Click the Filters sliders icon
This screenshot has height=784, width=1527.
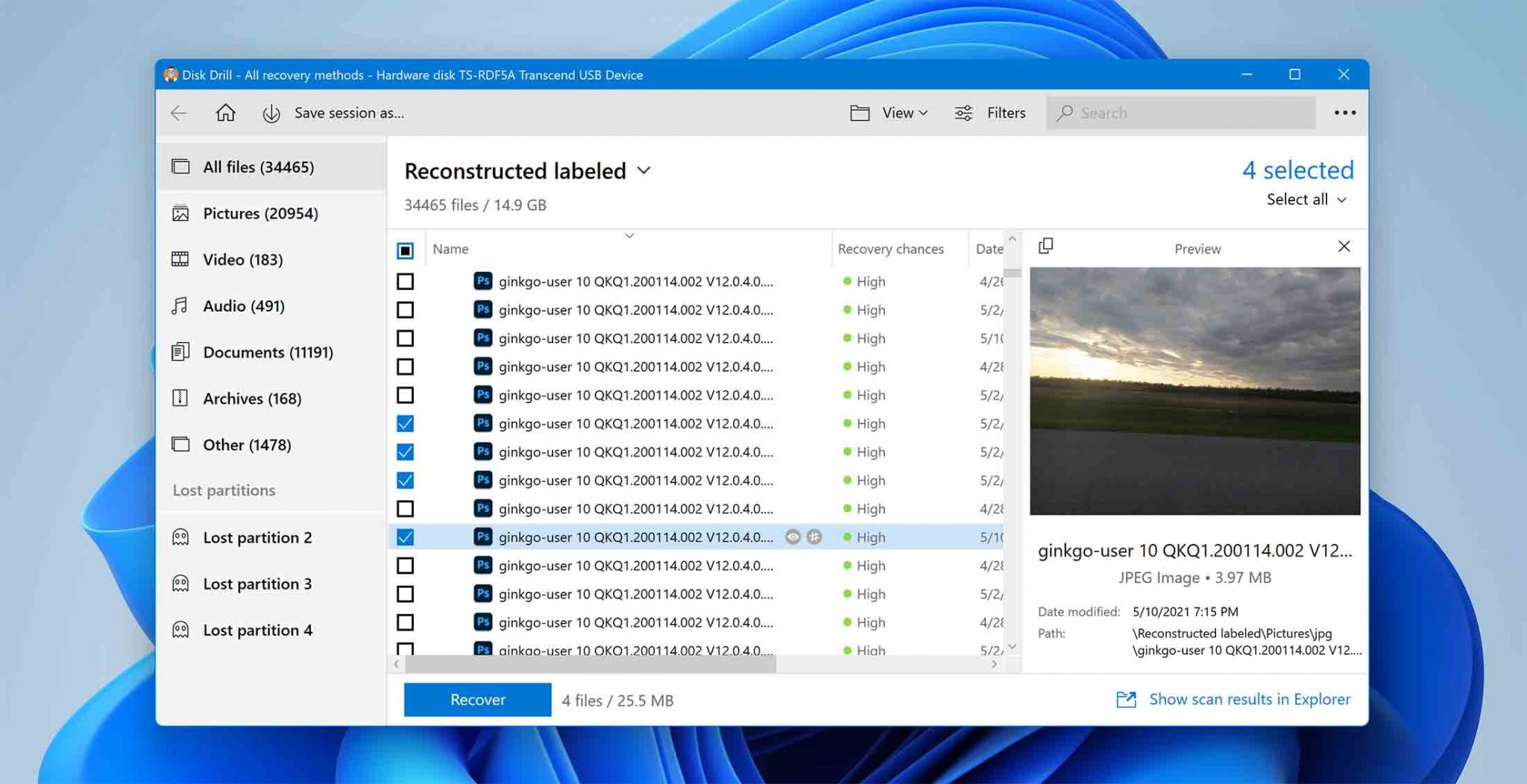[963, 113]
